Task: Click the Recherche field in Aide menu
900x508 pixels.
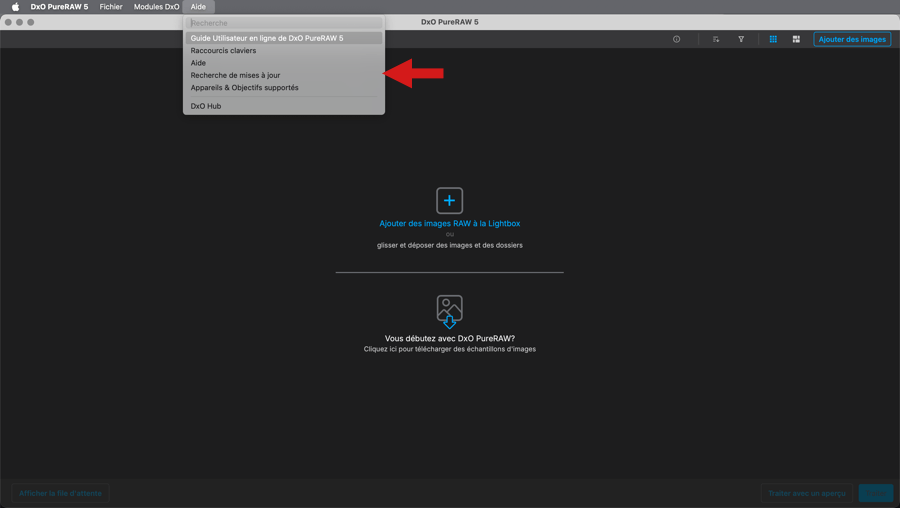Action: [284, 23]
